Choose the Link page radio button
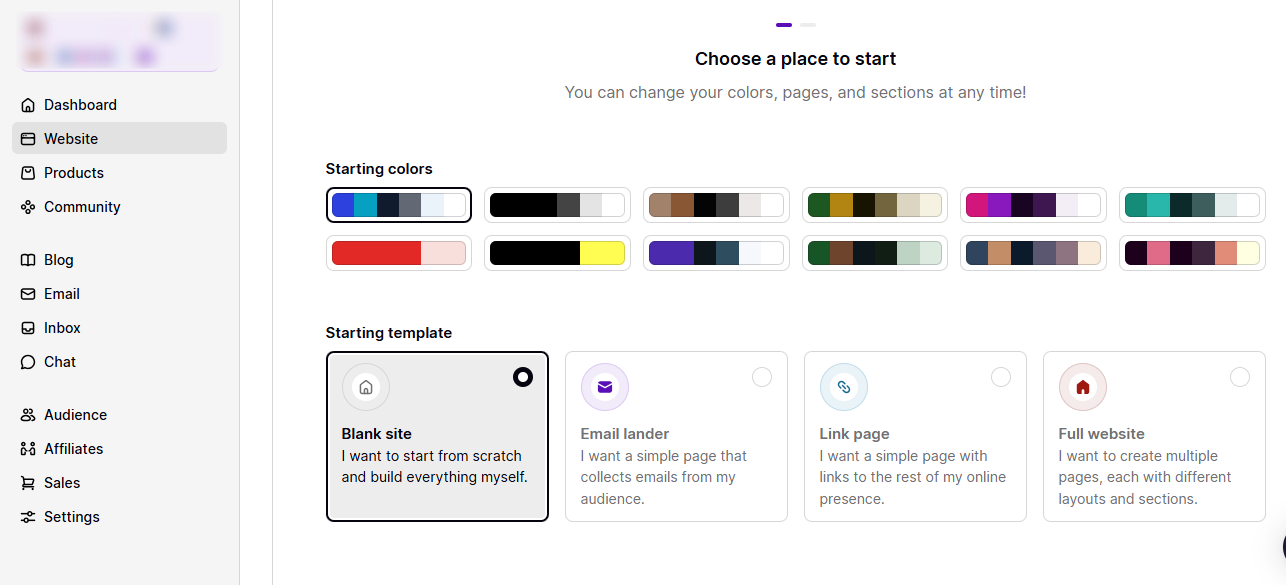 click(1001, 377)
